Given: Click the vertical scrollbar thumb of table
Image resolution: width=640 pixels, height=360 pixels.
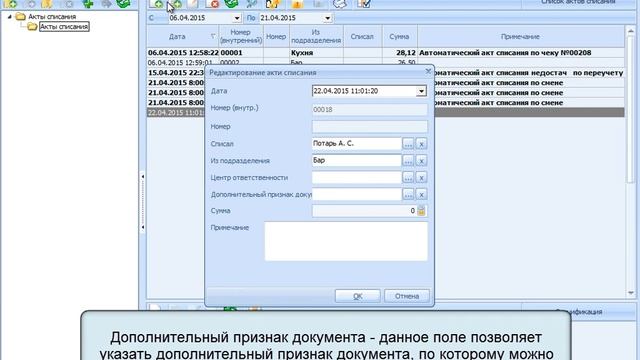Looking at the screenshot, I should 631,109.
